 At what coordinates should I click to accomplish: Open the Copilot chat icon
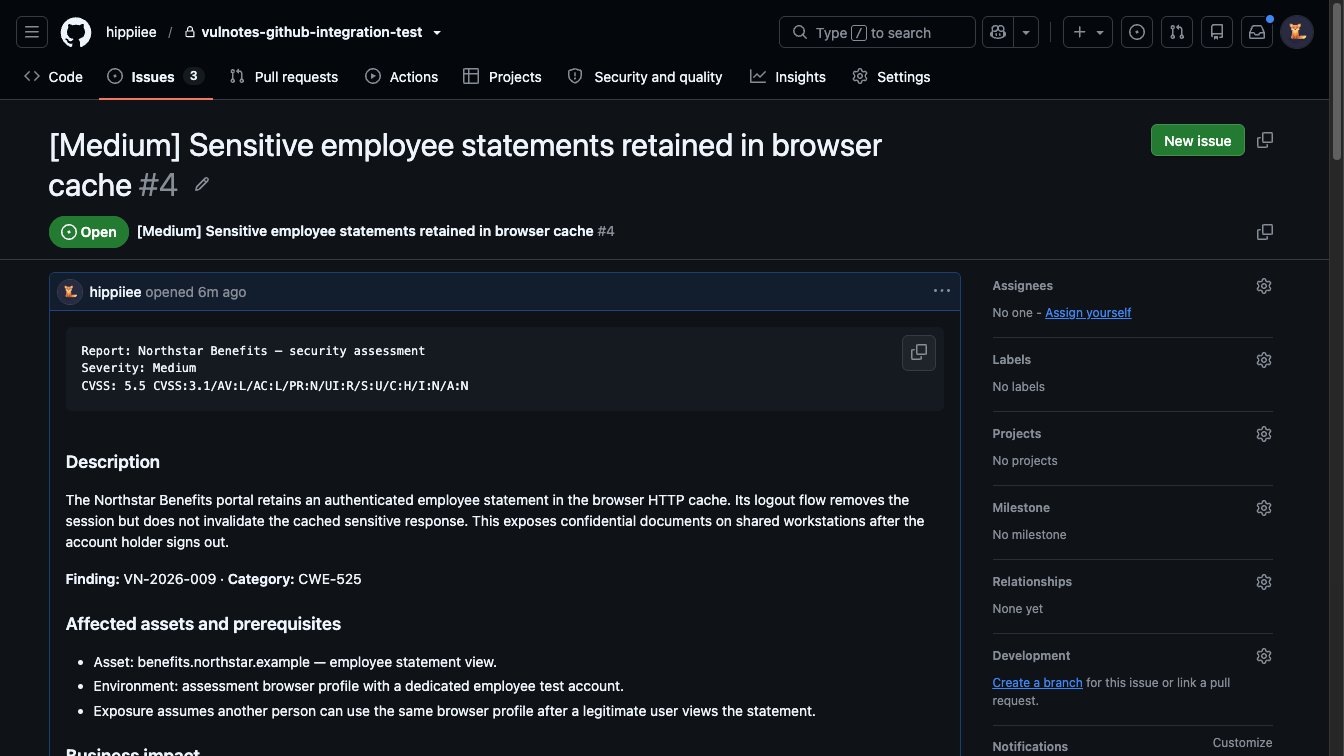[x=998, y=32]
